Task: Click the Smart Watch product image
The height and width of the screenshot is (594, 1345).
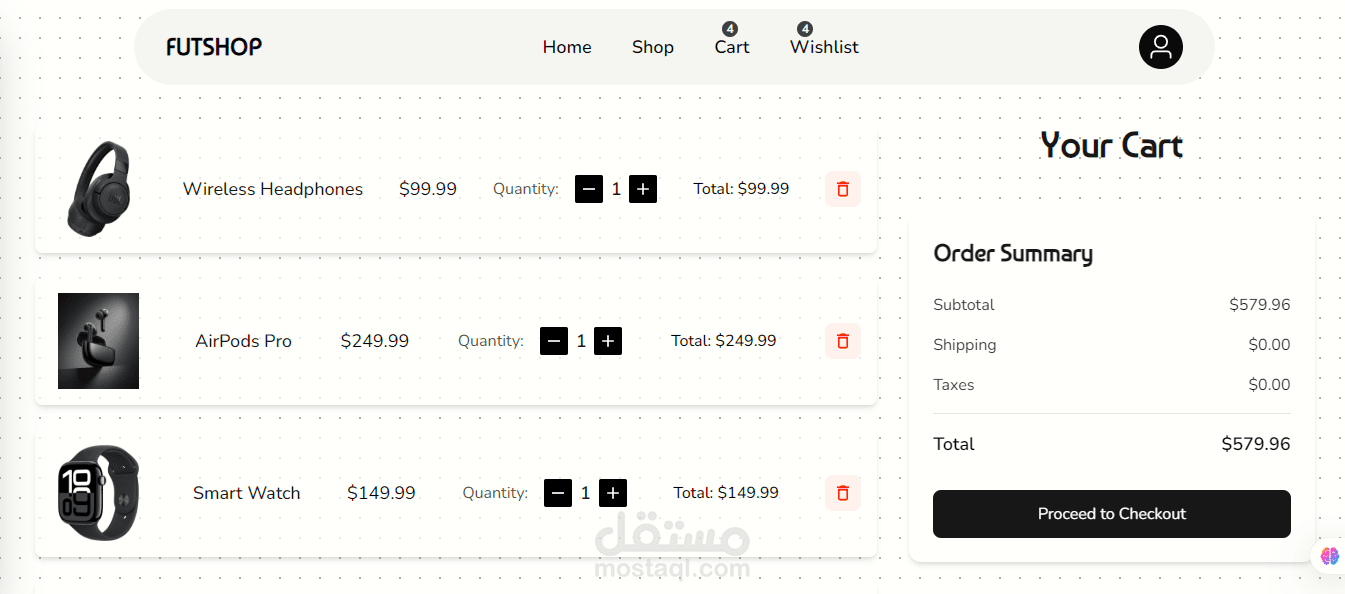Action: (x=98, y=493)
